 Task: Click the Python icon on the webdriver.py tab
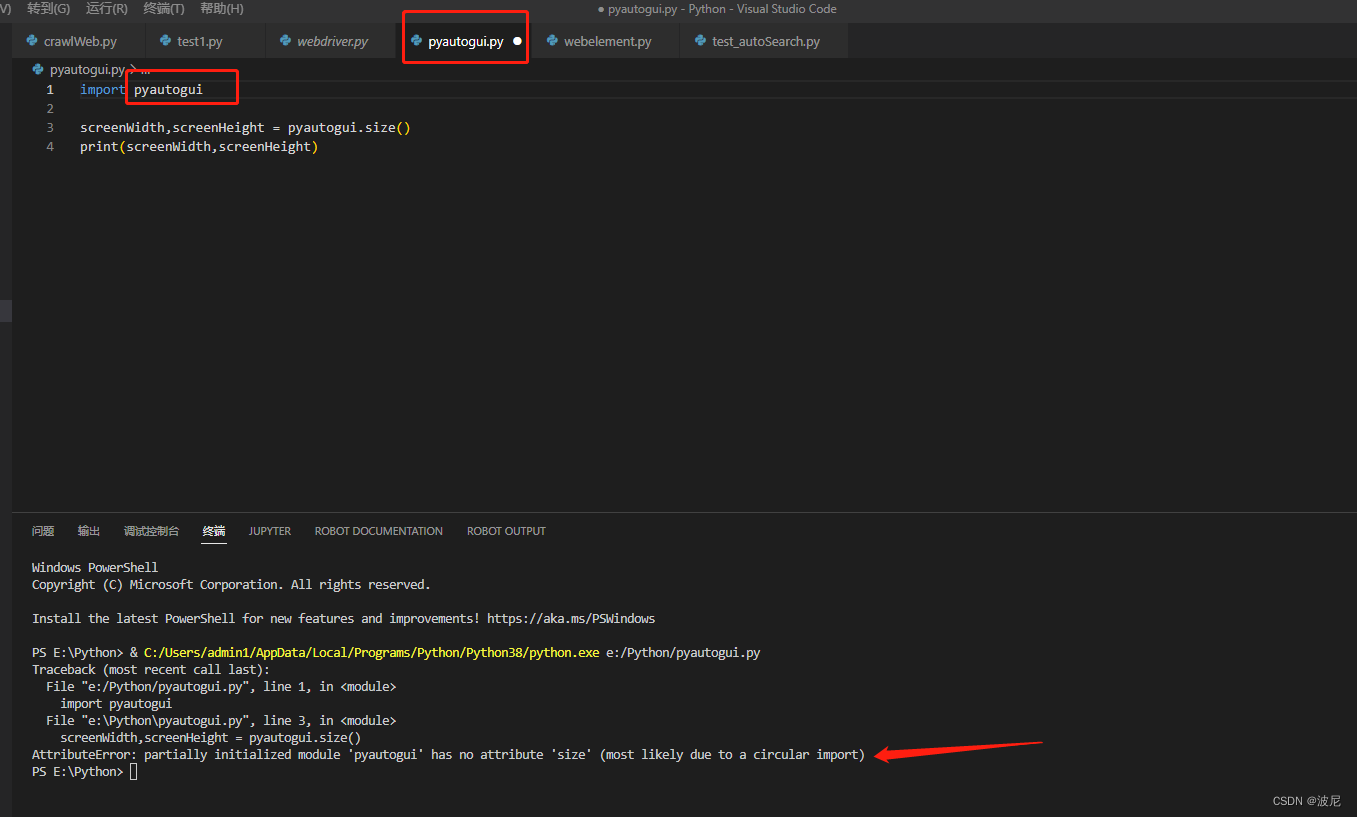(283, 41)
